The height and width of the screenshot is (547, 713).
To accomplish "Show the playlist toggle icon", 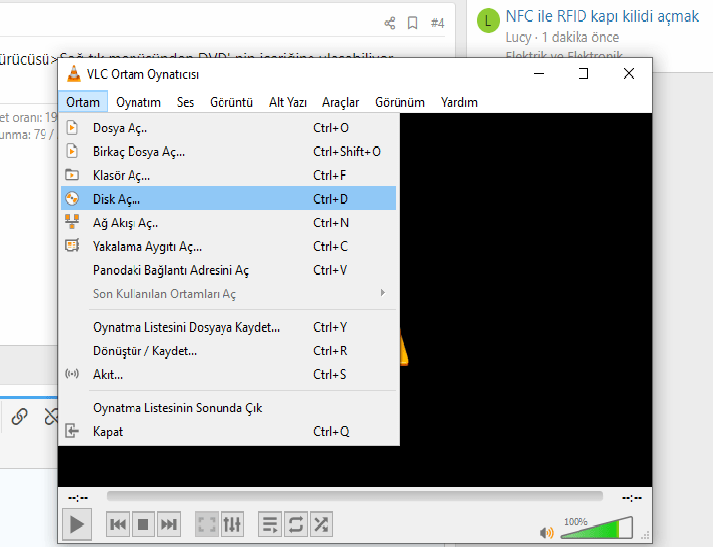I will coord(270,524).
